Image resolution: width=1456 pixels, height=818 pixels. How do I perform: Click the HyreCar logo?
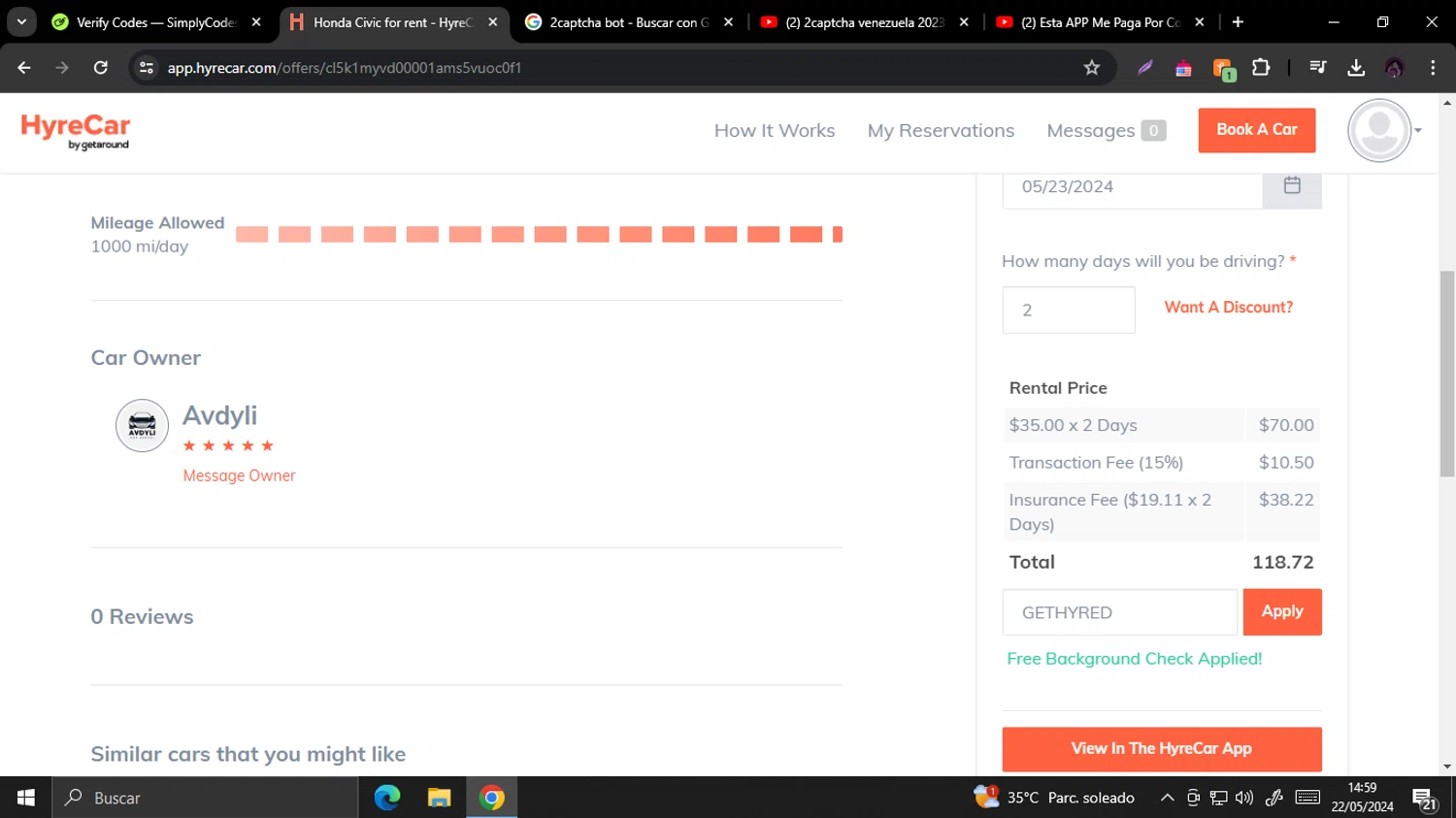click(x=76, y=131)
